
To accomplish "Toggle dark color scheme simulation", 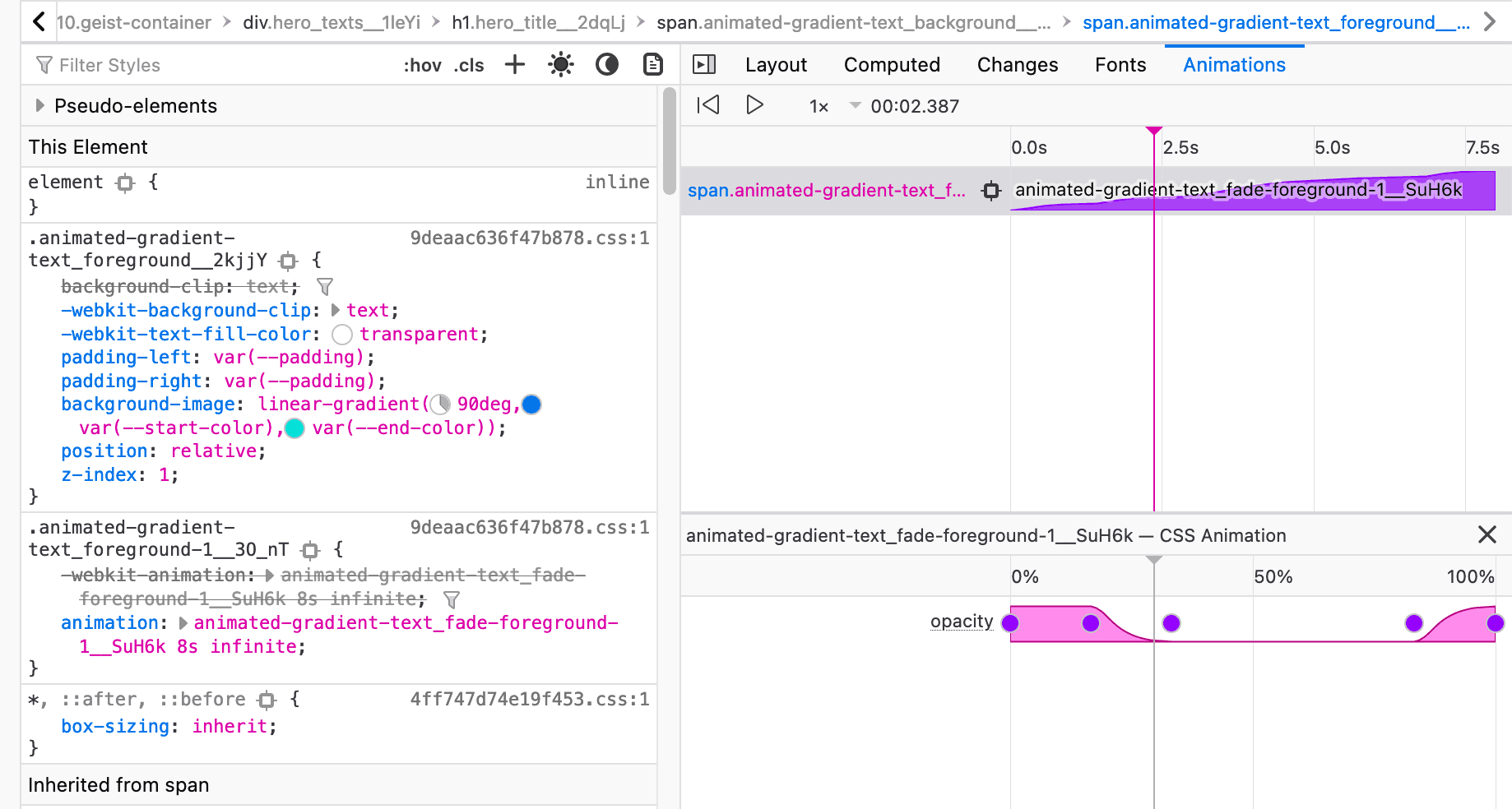I will pos(607,65).
